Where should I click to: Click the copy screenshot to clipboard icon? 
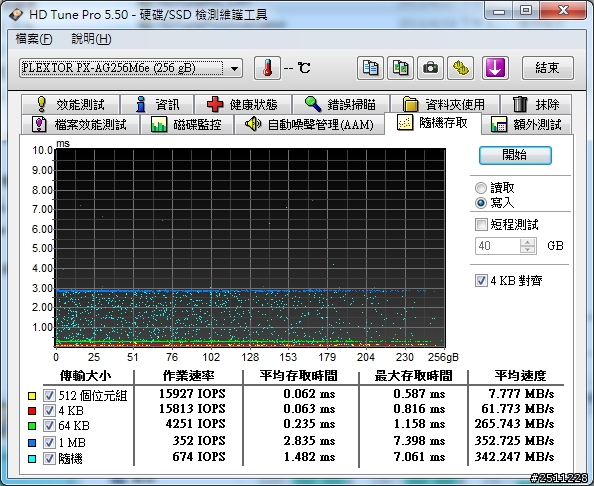tap(400, 68)
